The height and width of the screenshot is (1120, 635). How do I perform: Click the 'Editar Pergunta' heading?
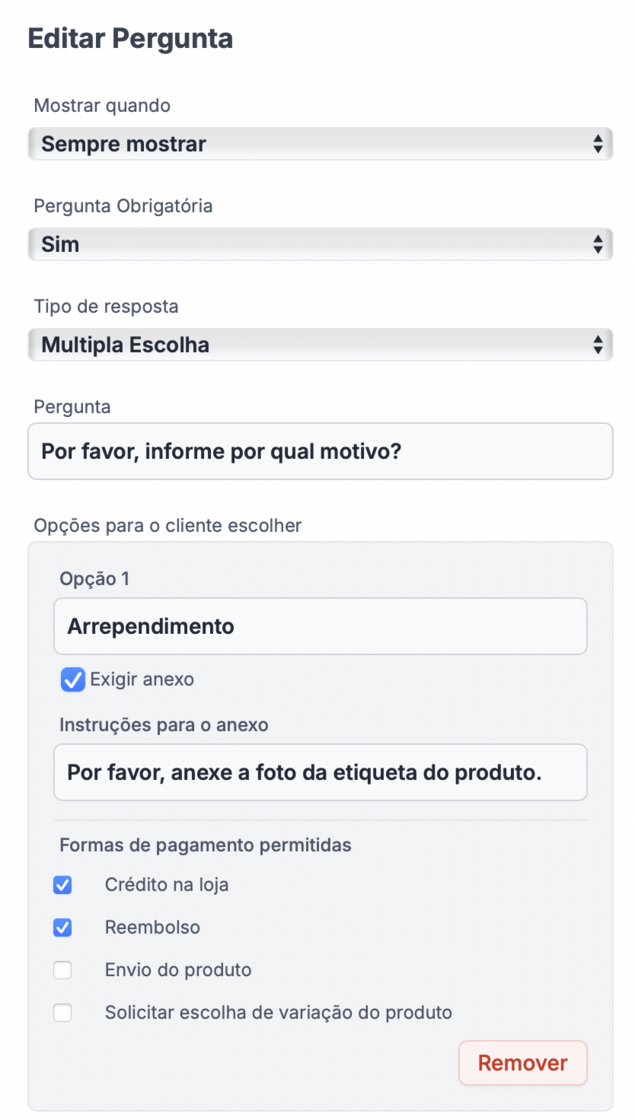click(x=130, y=39)
